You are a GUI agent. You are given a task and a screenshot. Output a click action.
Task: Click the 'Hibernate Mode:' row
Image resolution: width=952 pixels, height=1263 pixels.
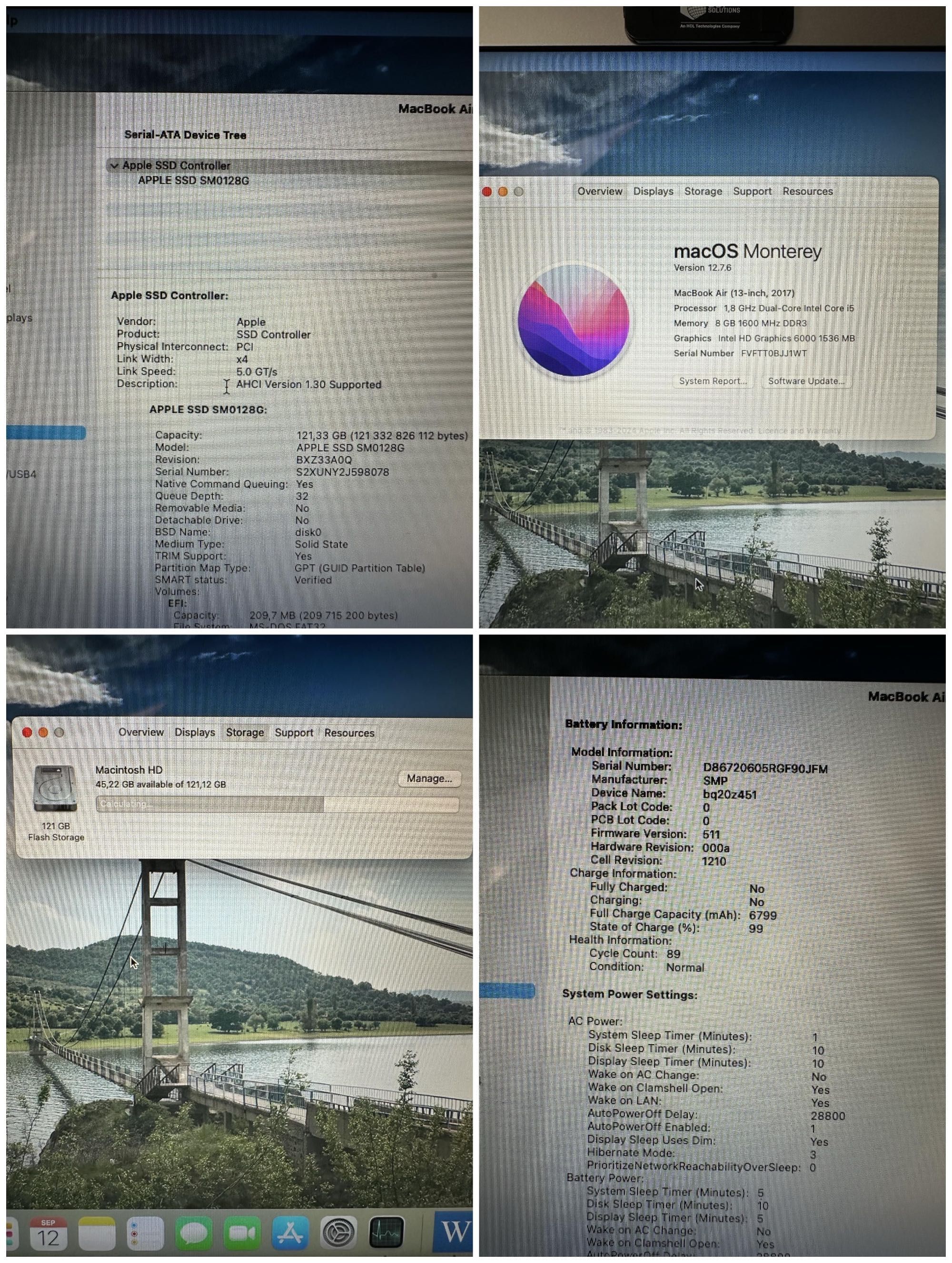(702, 1154)
